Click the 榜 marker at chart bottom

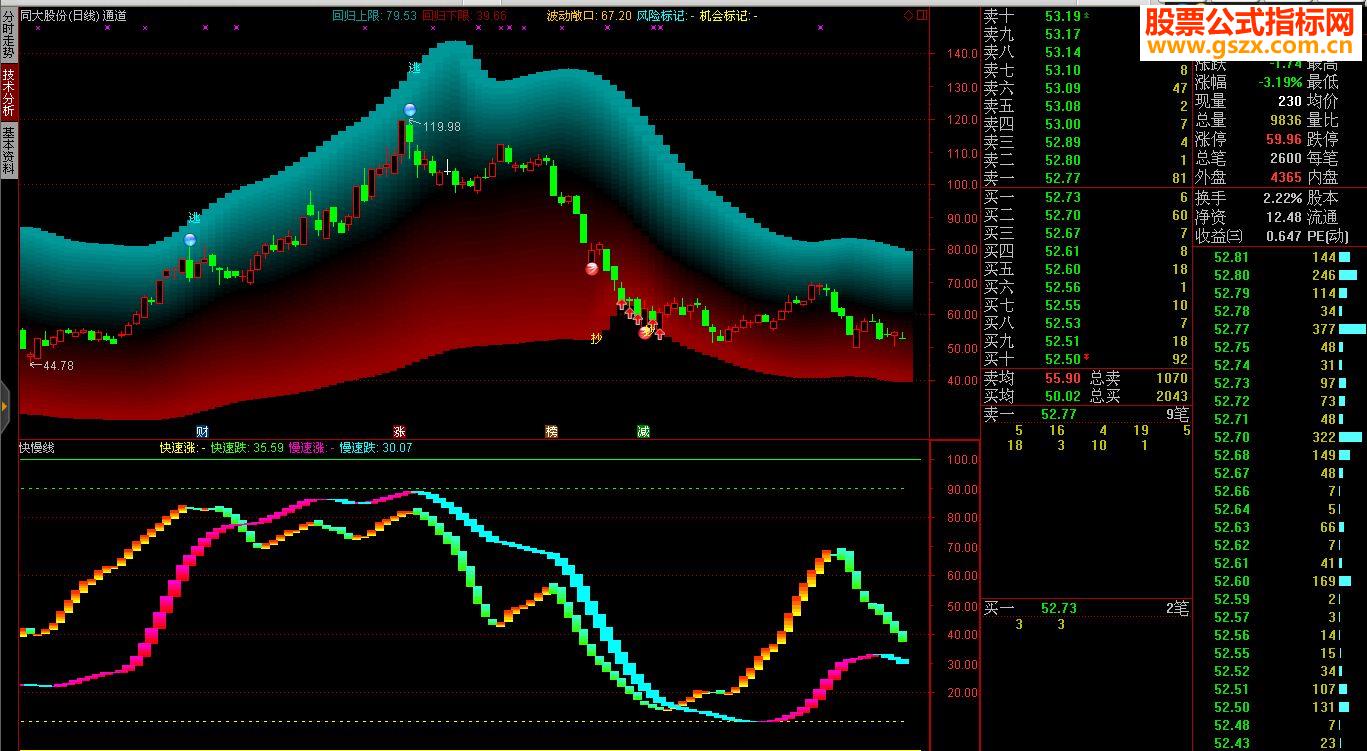(x=551, y=431)
